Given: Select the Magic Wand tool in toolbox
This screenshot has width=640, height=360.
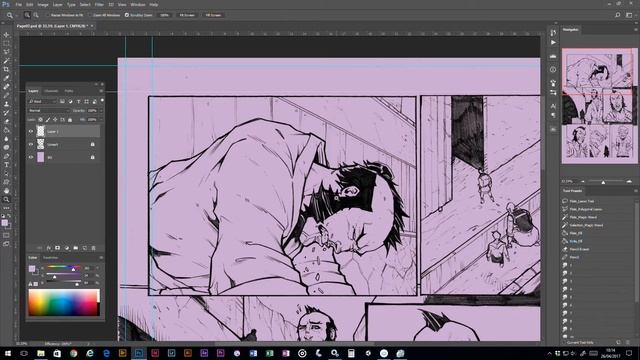Looking at the screenshot, I should pyautogui.click(x=6, y=60).
